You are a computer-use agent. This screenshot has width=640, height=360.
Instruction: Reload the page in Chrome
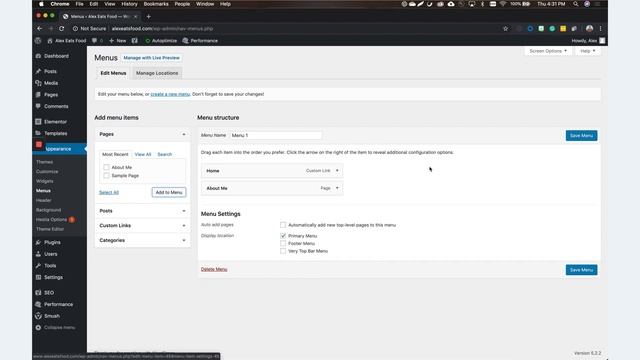pos(62,29)
